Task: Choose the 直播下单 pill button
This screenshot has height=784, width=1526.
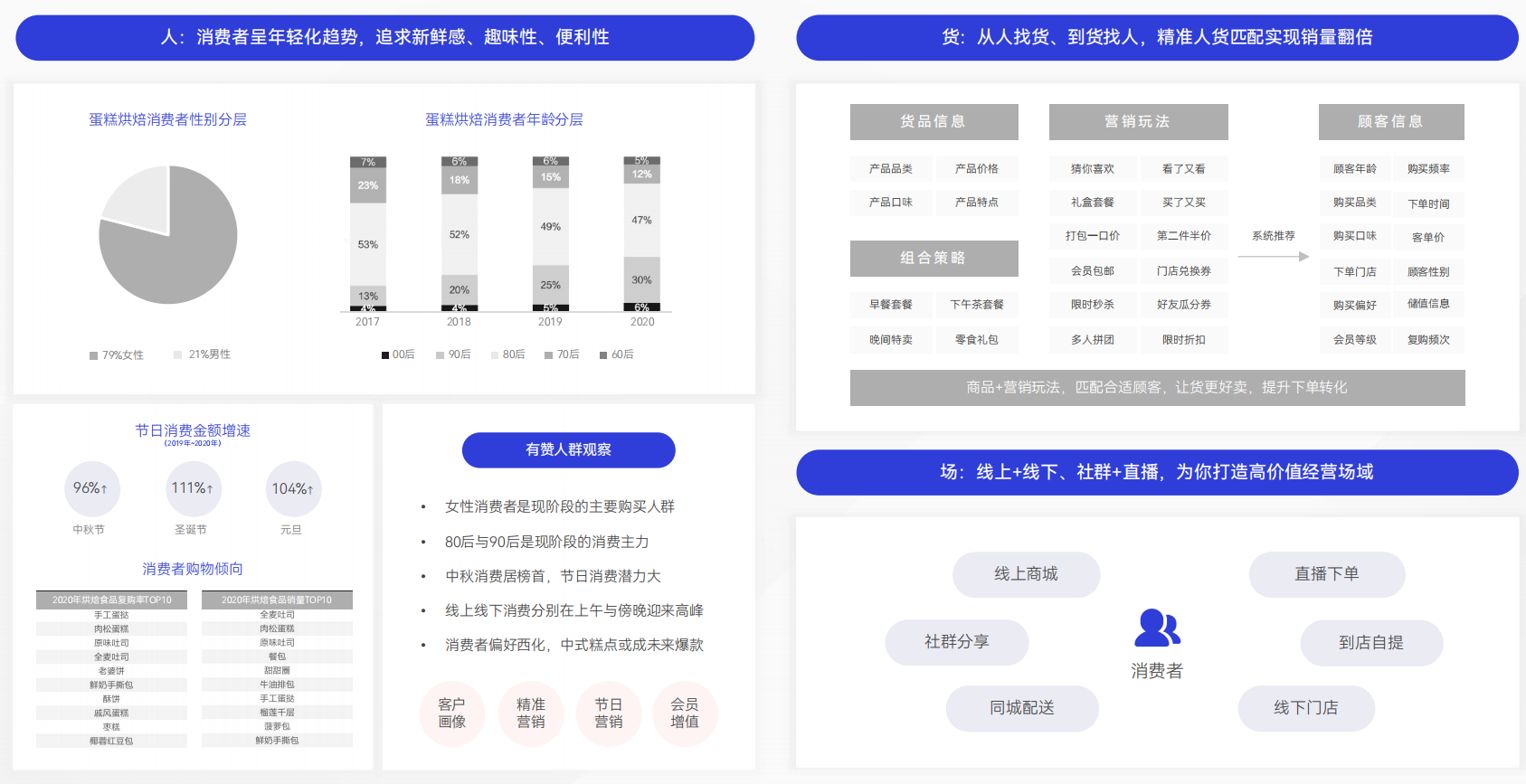Action: [x=1326, y=574]
